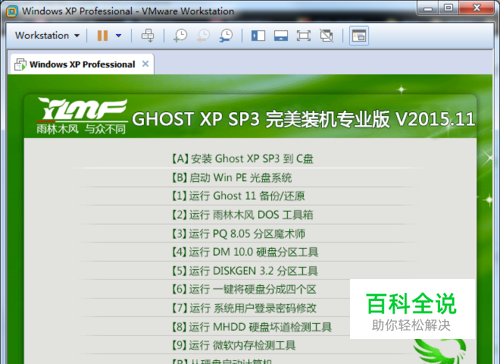Toggle the thumbnail bar icon
Screen dimensions: 500x364
click(281, 35)
